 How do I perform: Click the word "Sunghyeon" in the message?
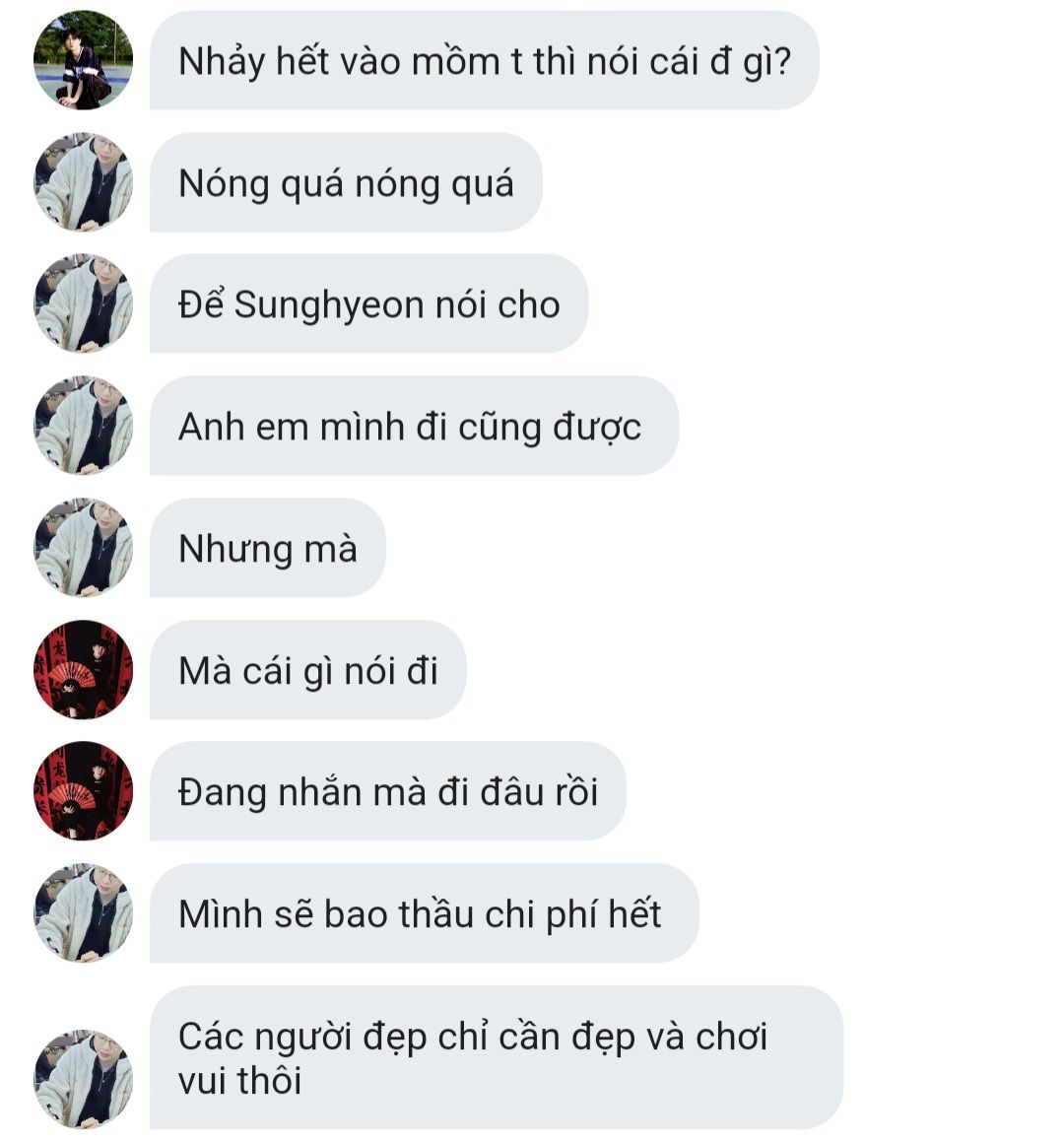[x=328, y=305]
